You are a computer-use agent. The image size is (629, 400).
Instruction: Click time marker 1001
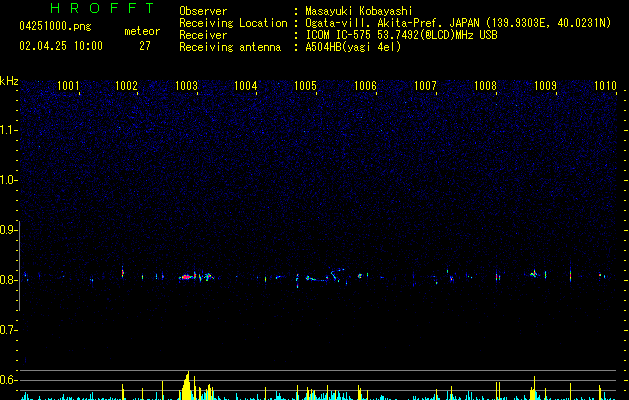point(68,85)
